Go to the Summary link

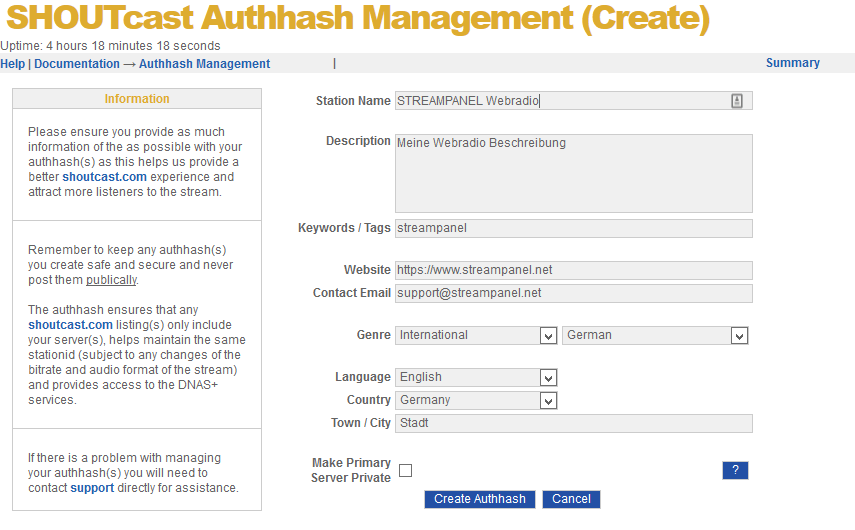pyautogui.click(x=793, y=63)
